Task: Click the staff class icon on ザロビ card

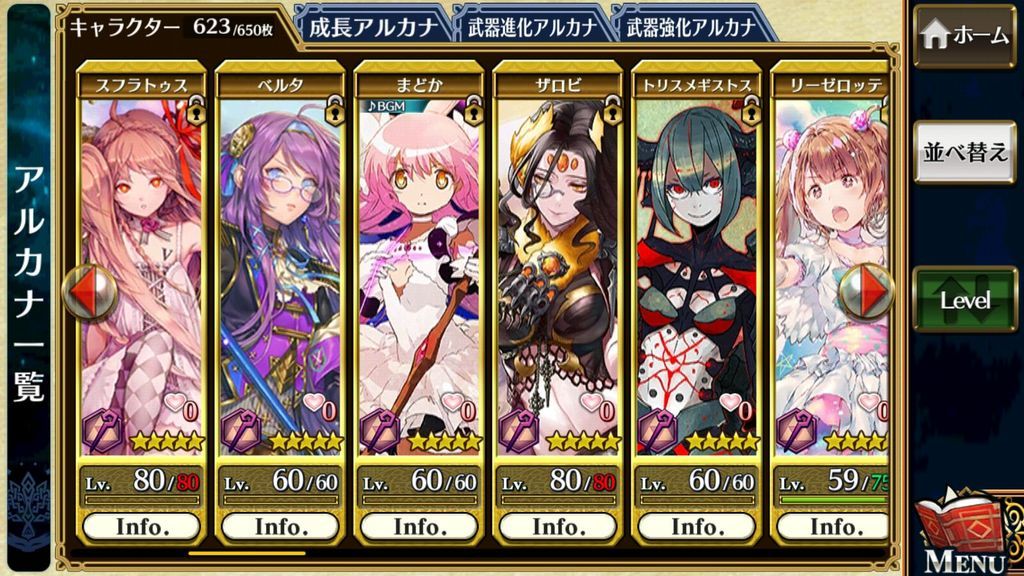Action: click(x=519, y=431)
